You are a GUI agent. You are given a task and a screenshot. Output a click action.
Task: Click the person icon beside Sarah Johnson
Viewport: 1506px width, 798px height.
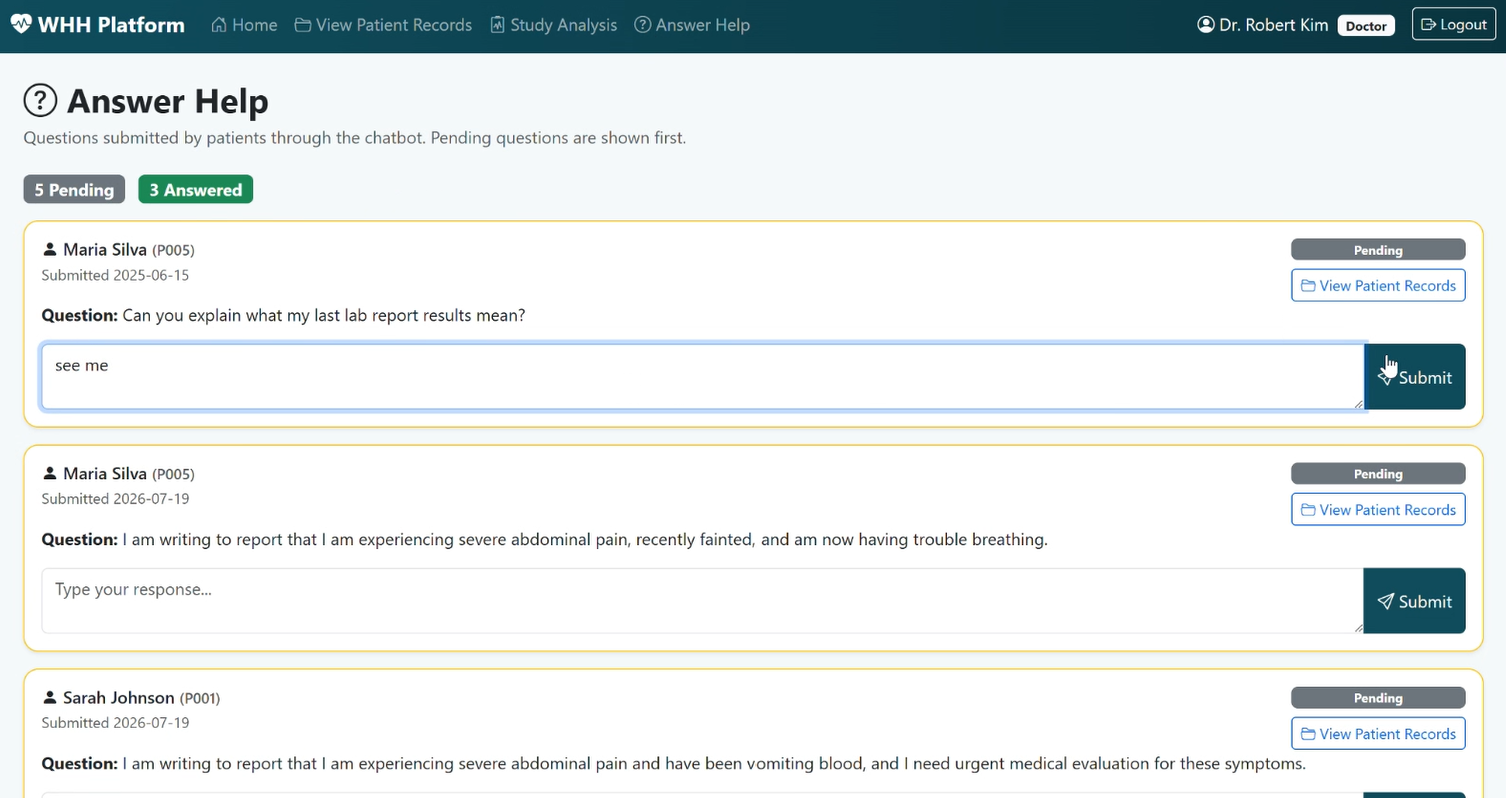[50, 698]
